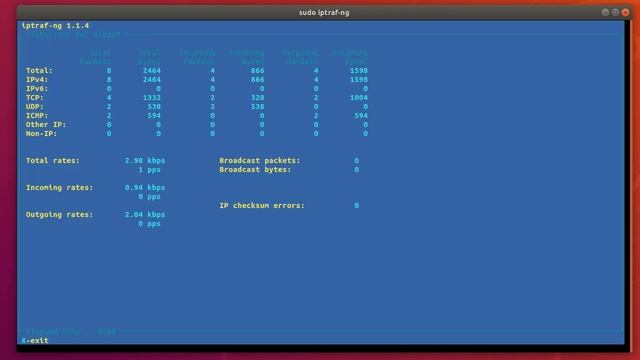Click the TCP incoming bytes value 328

point(258,98)
